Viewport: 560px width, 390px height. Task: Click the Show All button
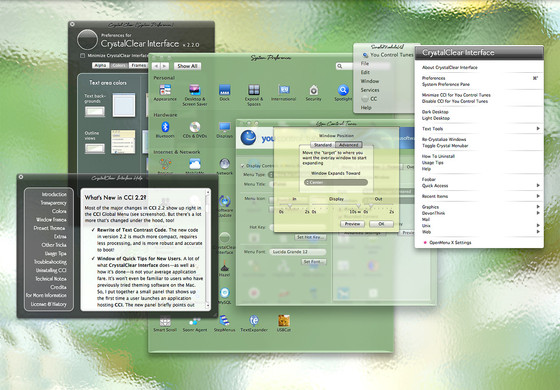point(188,66)
